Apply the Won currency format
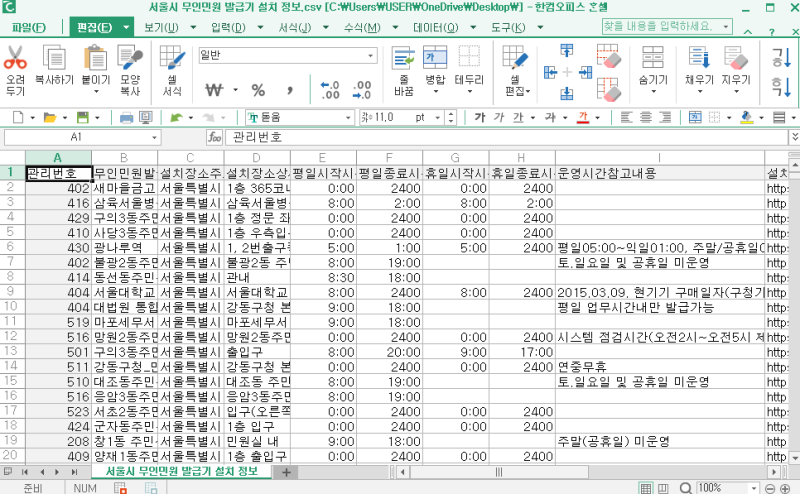 tap(214, 90)
